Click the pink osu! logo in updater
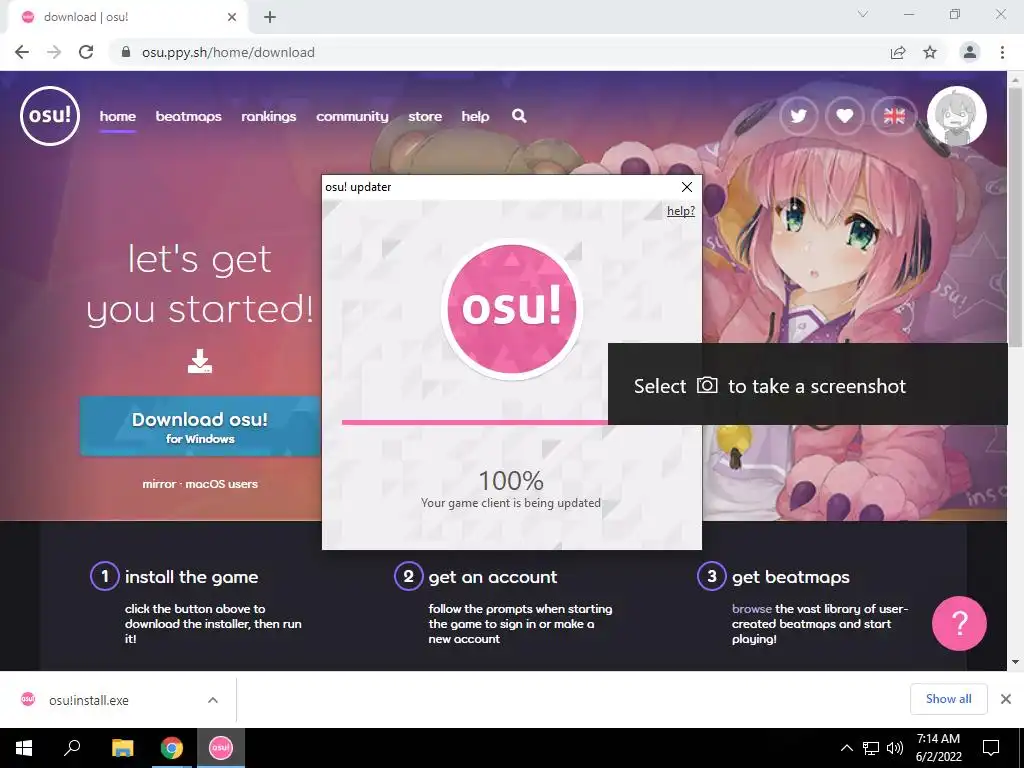1024x768 pixels. point(512,308)
